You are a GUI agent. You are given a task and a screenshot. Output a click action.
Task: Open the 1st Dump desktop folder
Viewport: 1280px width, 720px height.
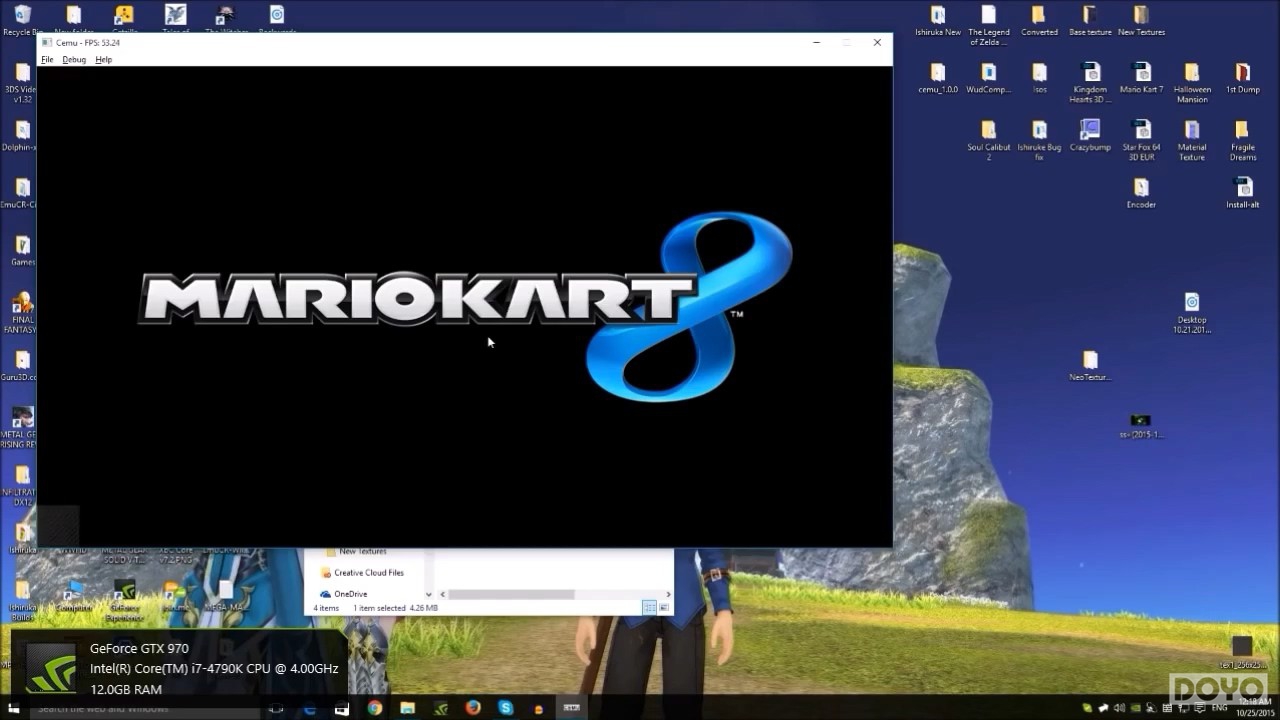pos(1242,78)
